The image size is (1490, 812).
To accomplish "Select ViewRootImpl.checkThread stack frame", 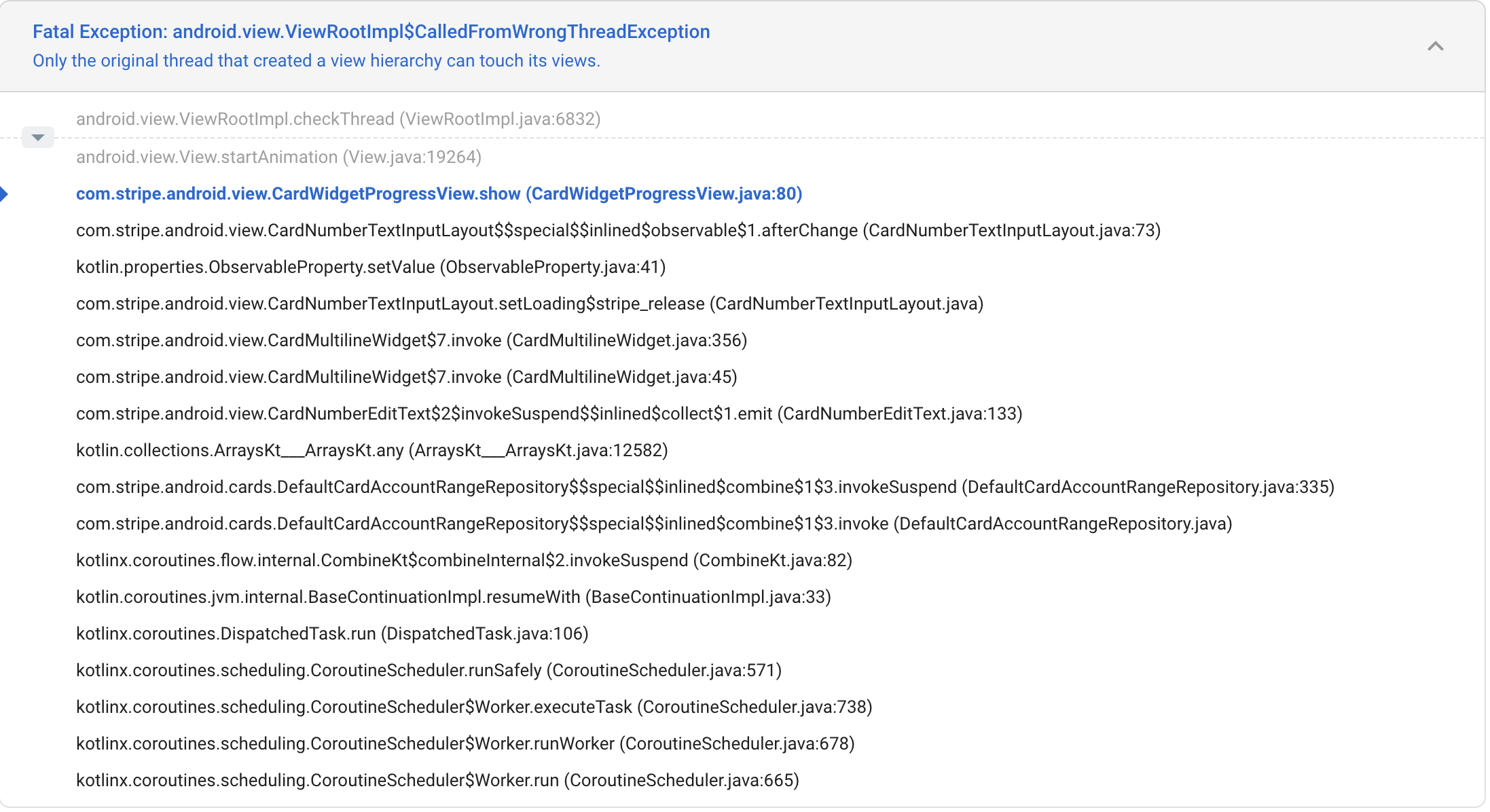I will coord(338,118).
